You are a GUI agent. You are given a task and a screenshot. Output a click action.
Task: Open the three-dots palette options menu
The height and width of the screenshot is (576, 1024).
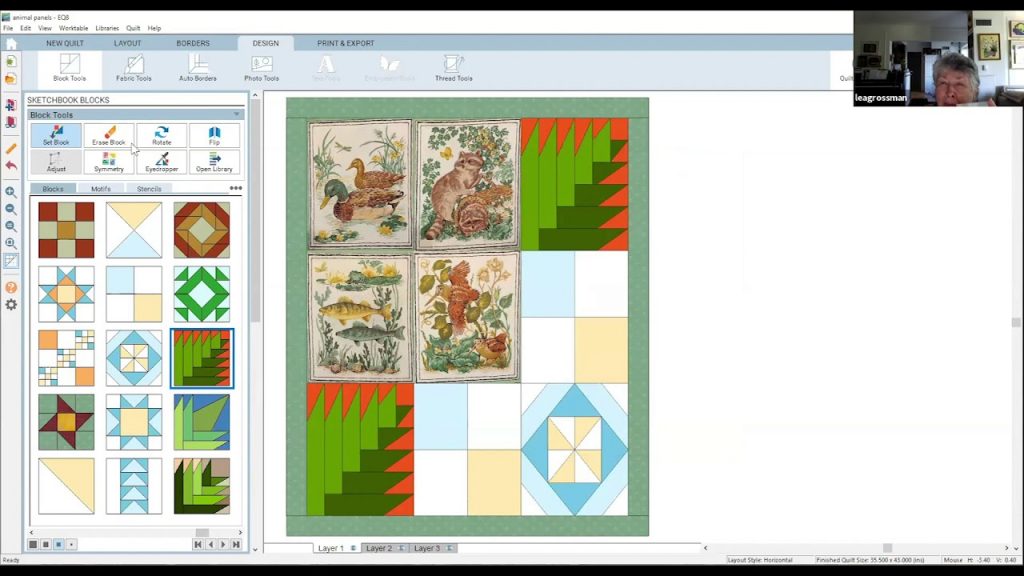pos(236,188)
